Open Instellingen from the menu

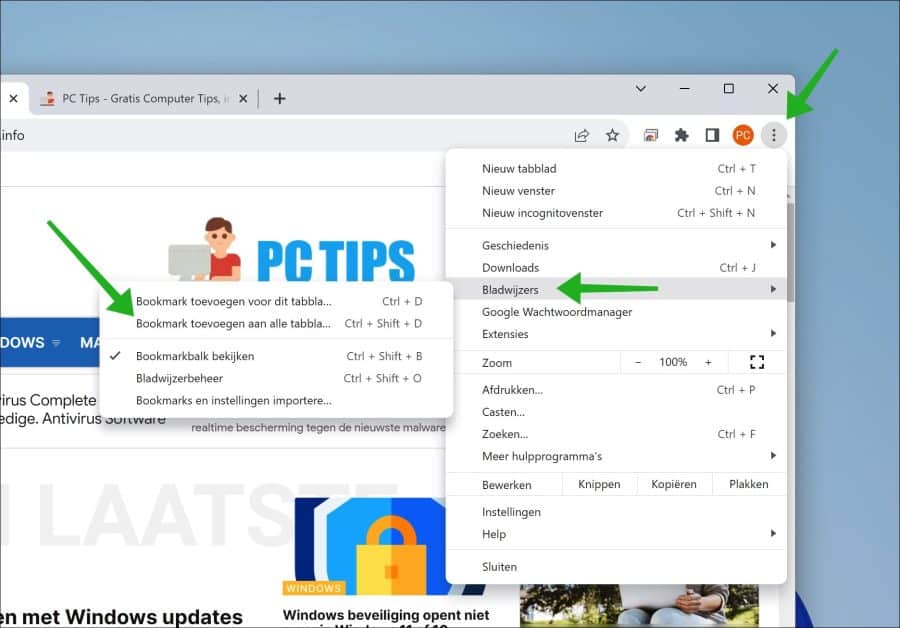pyautogui.click(x=616, y=512)
